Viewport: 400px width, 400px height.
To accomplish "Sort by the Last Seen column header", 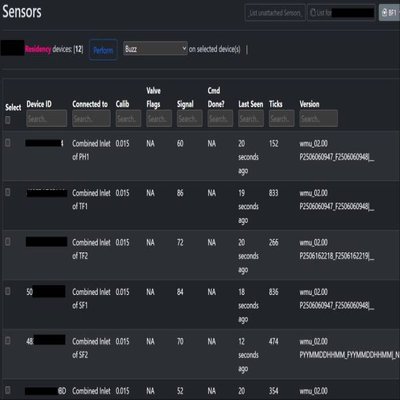I will [x=251, y=104].
